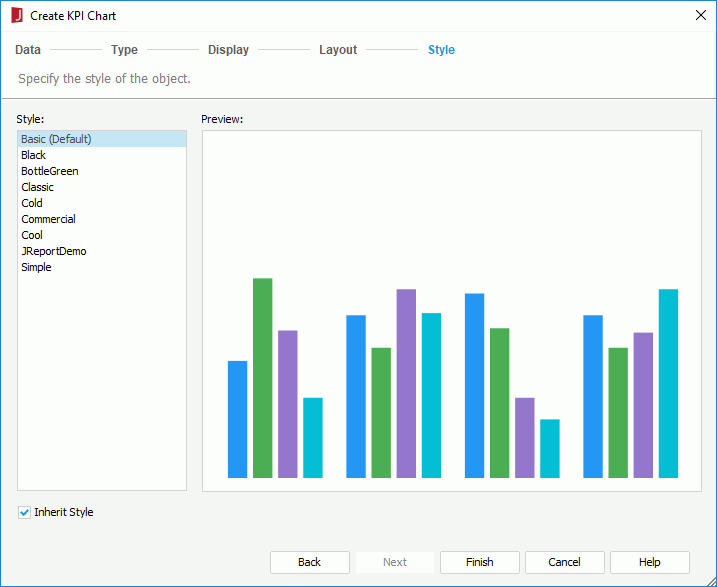Pick the Cool style
The image size is (717, 587).
tap(102, 235)
